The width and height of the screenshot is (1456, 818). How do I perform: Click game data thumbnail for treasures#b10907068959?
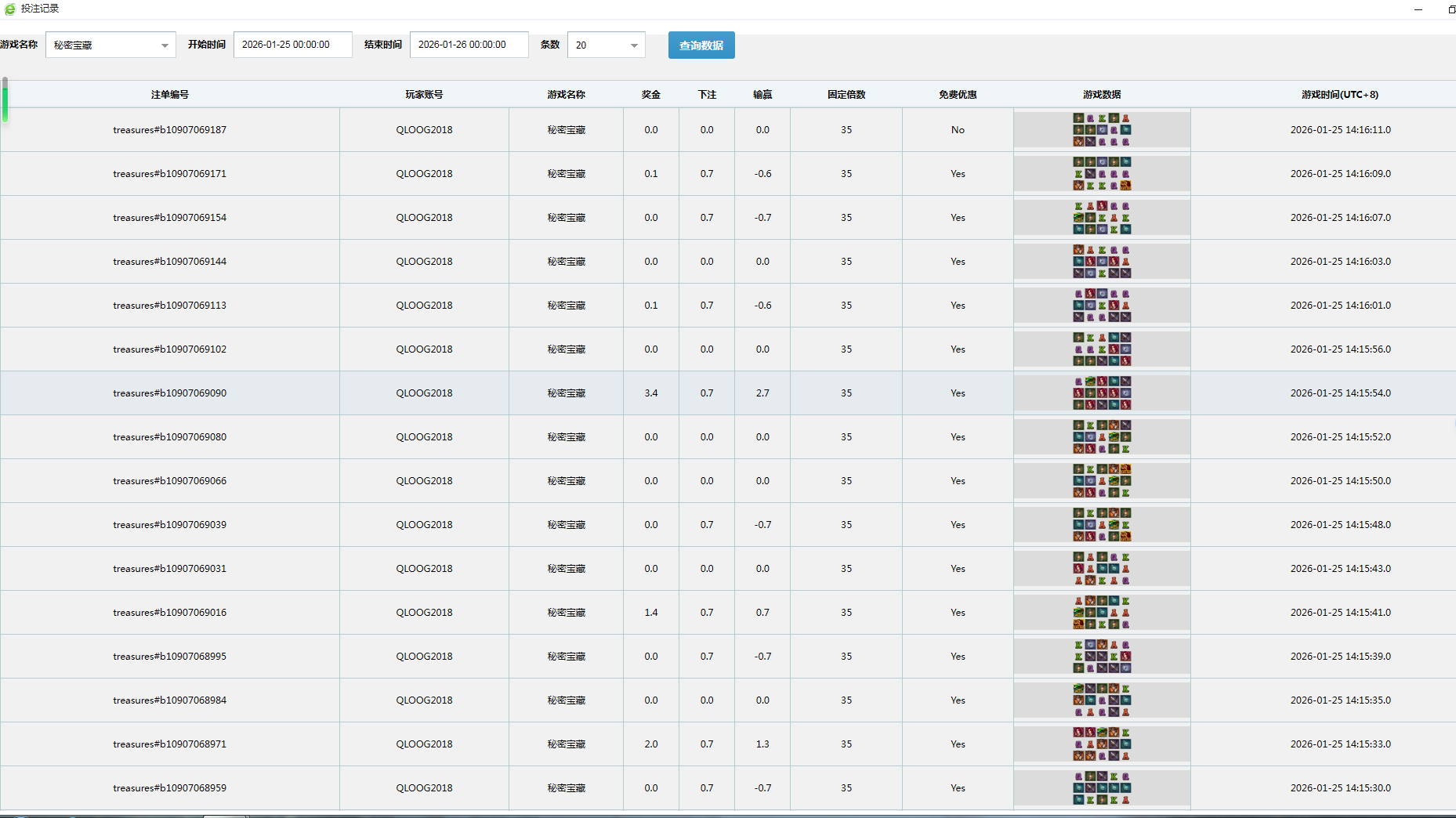click(x=1101, y=788)
